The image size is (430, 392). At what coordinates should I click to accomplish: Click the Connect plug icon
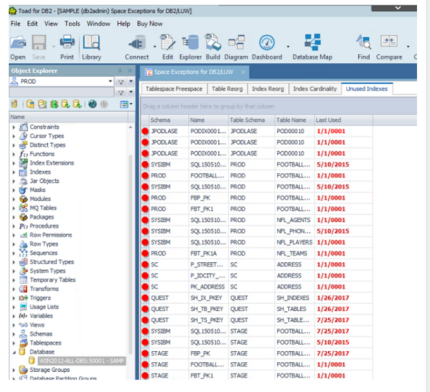tap(137, 43)
